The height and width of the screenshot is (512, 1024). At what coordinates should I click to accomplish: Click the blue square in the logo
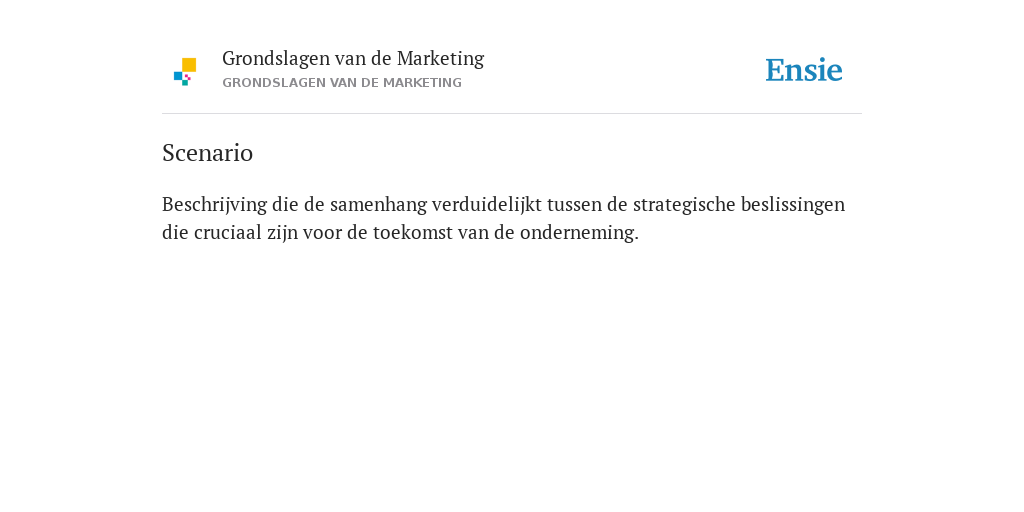pyautogui.click(x=178, y=76)
